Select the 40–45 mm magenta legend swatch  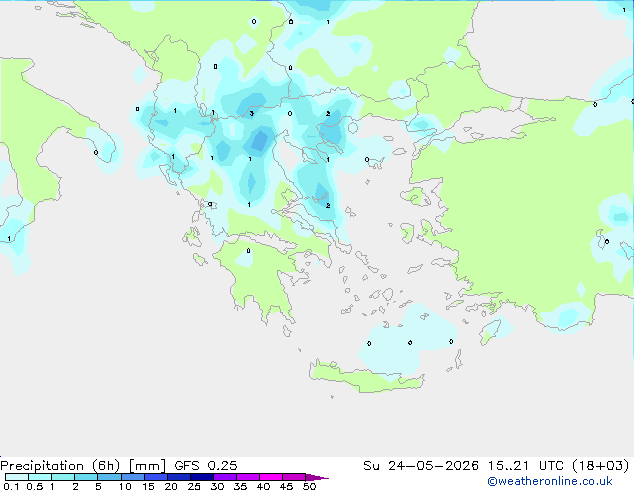(271, 477)
